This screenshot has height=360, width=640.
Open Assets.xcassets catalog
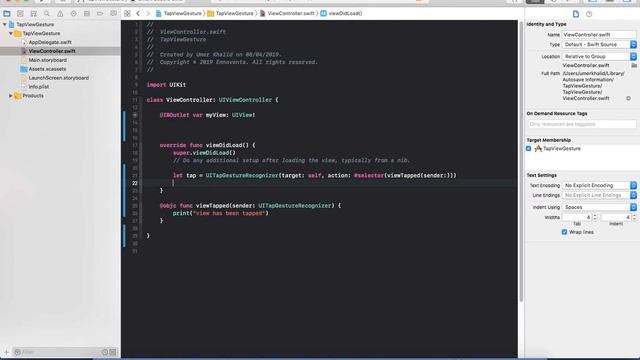(x=47, y=69)
